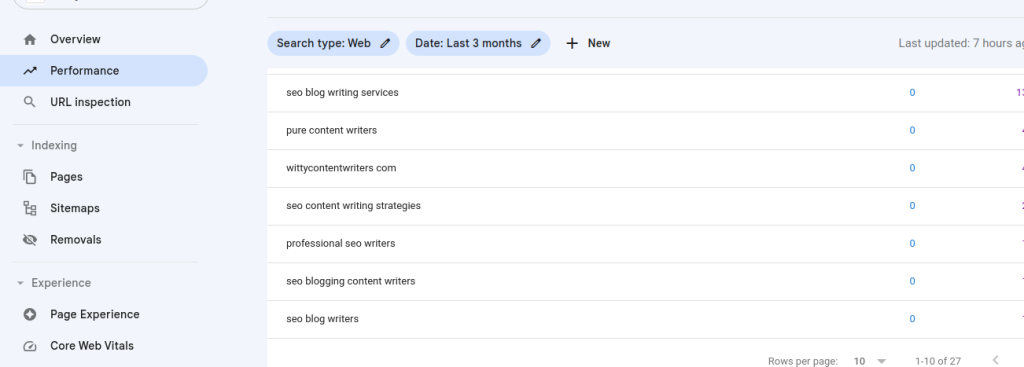
Task: Select query 'pure content writers'
Action: point(332,131)
